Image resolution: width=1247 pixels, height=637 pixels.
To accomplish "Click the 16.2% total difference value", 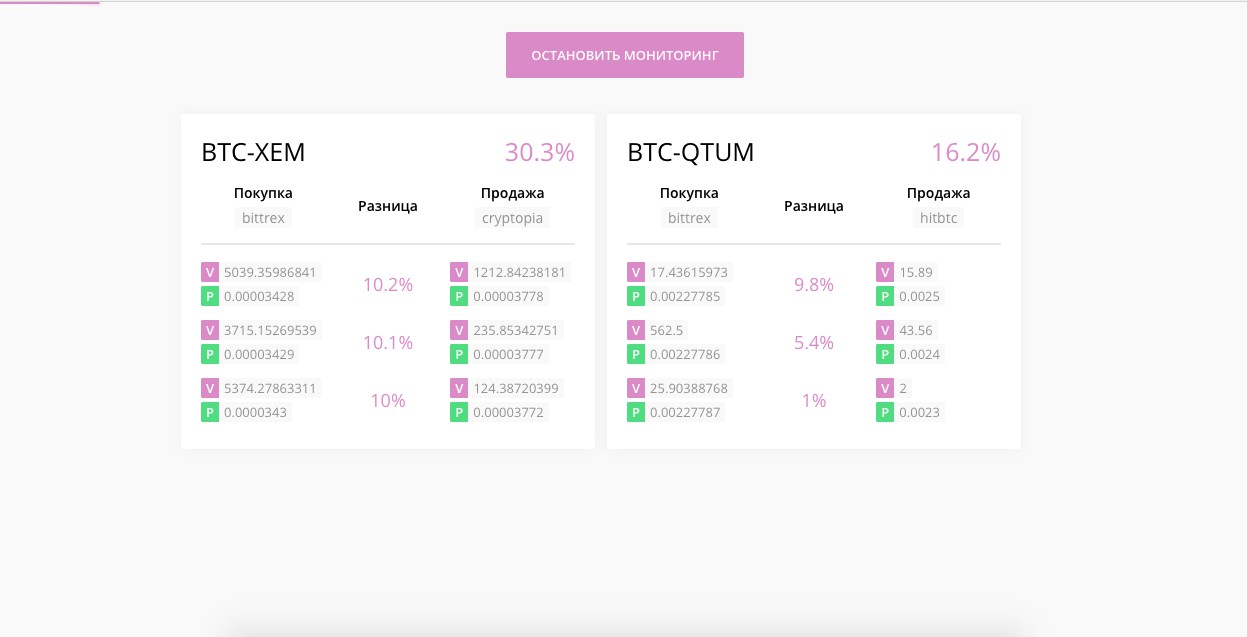I will point(965,153).
